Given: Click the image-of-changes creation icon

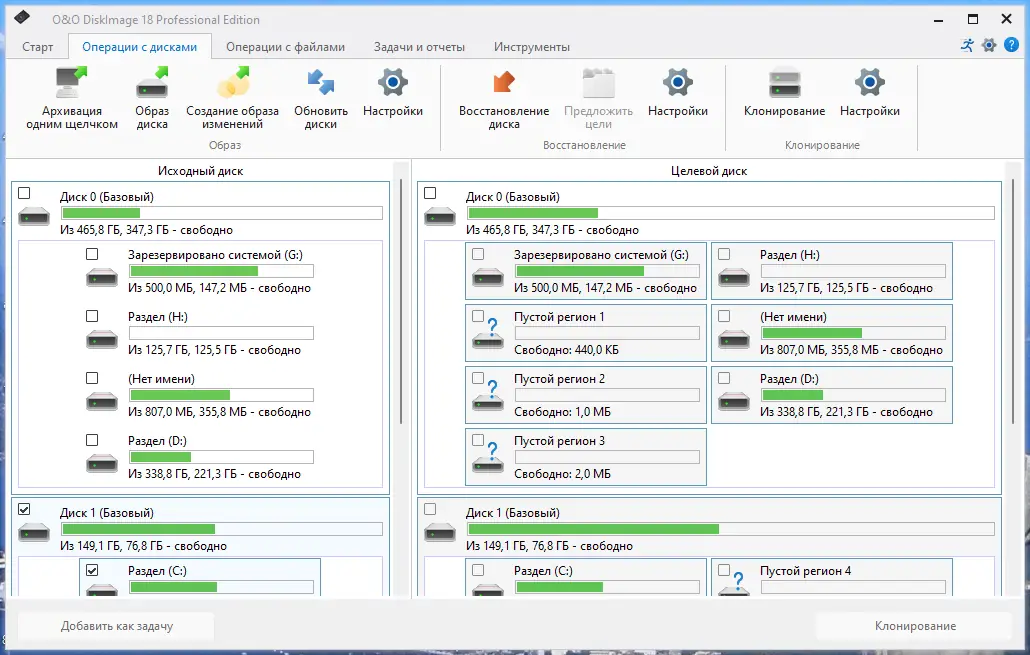Looking at the screenshot, I should [x=233, y=82].
